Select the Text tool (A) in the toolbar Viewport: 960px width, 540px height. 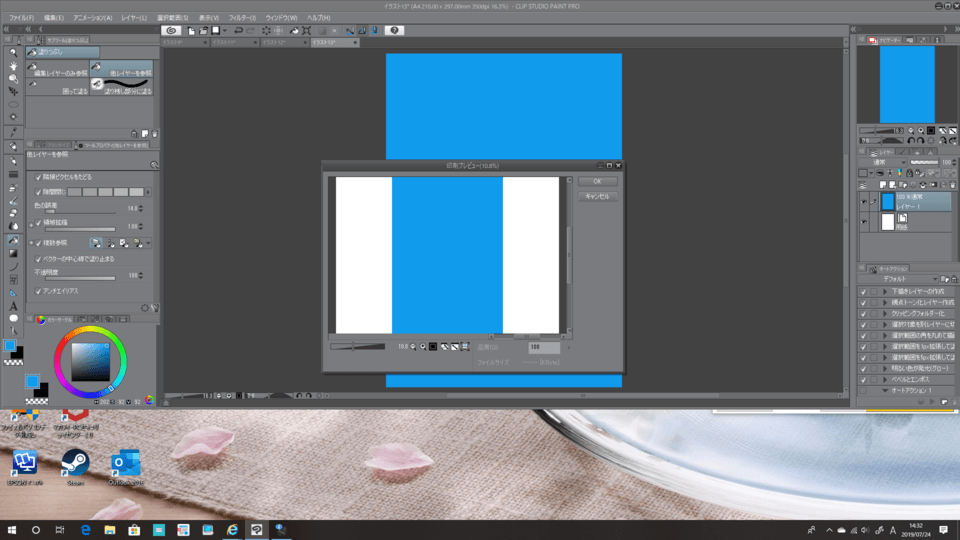pyautogui.click(x=13, y=307)
